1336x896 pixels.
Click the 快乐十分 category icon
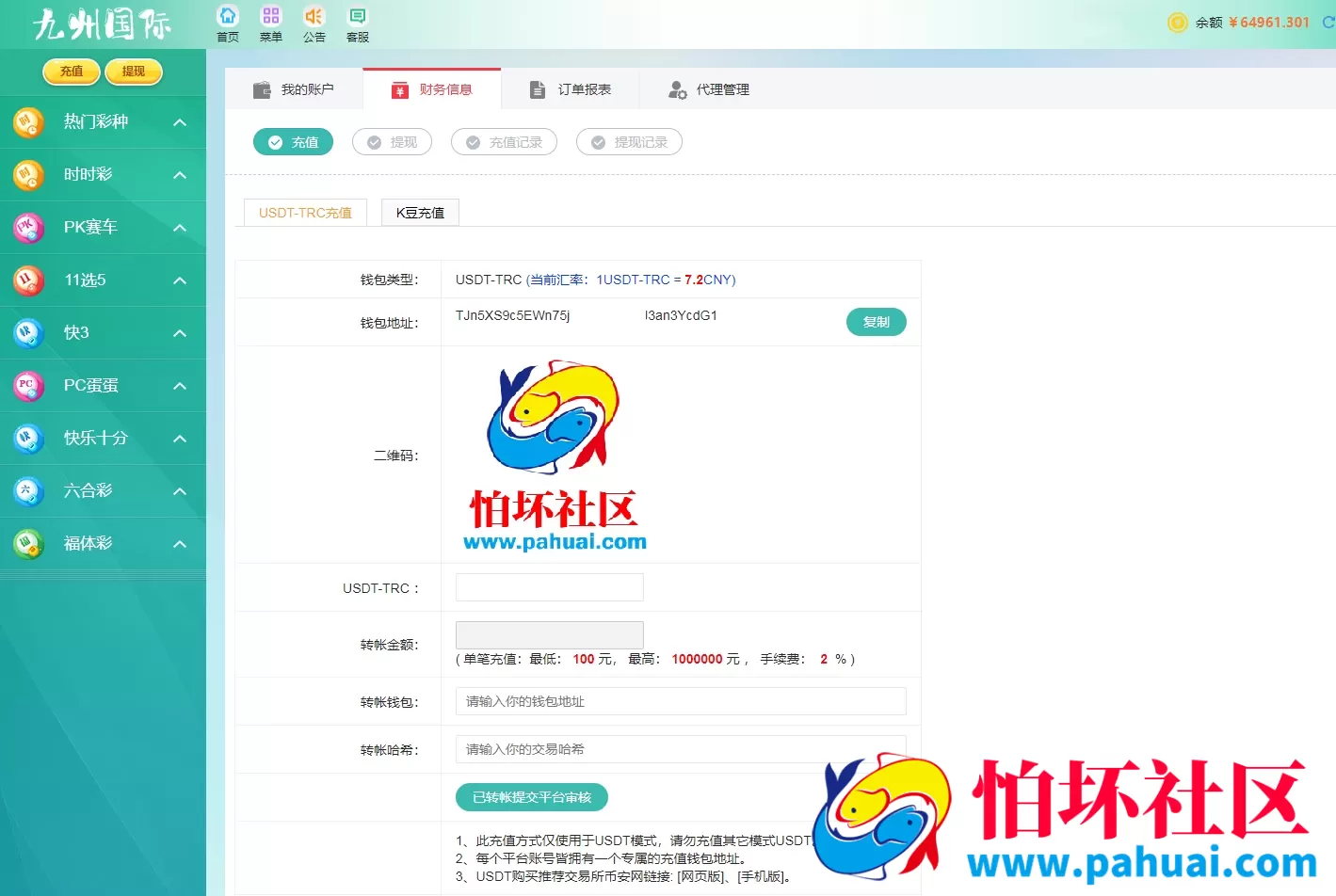(28, 439)
